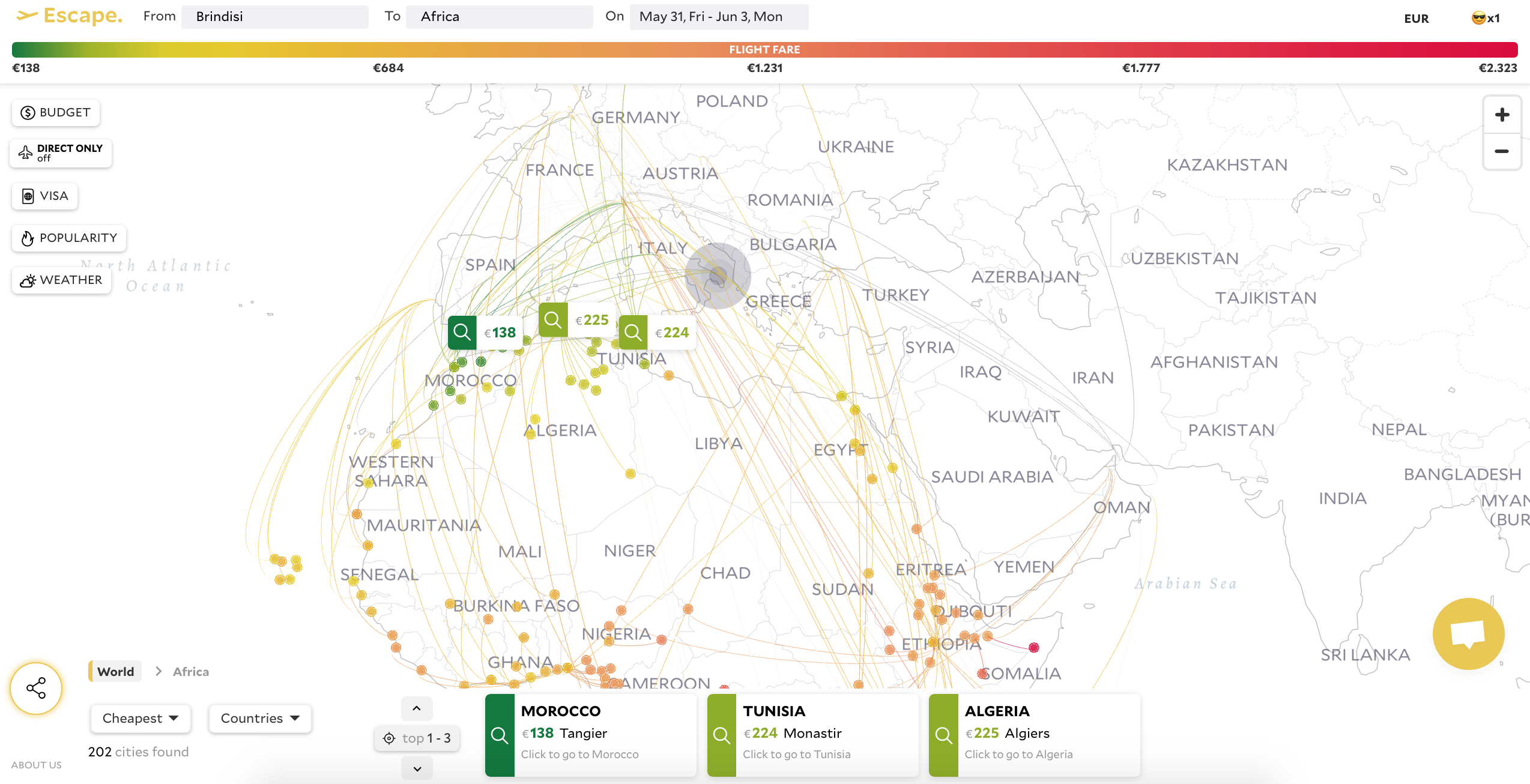This screenshot has width=1530, height=784.
Task: Click the red Somalia destination dot
Action: click(x=1033, y=648)
